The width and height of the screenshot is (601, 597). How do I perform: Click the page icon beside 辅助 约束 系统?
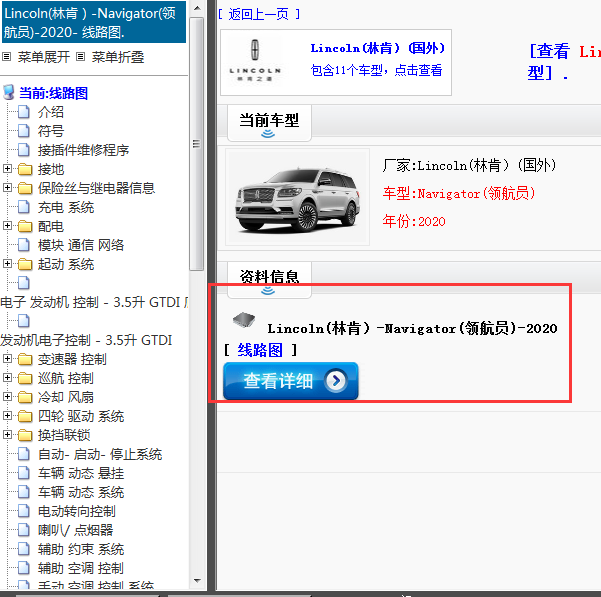(24, 549)
